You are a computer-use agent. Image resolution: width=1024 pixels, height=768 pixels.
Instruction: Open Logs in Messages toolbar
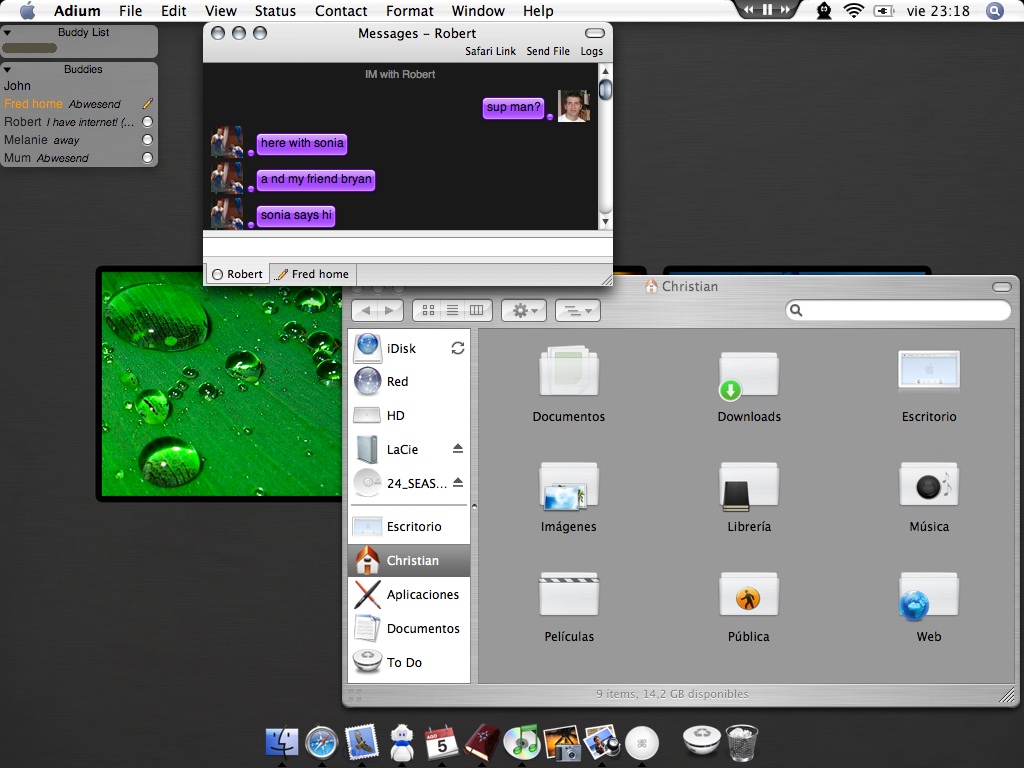(x=592, y=51)
